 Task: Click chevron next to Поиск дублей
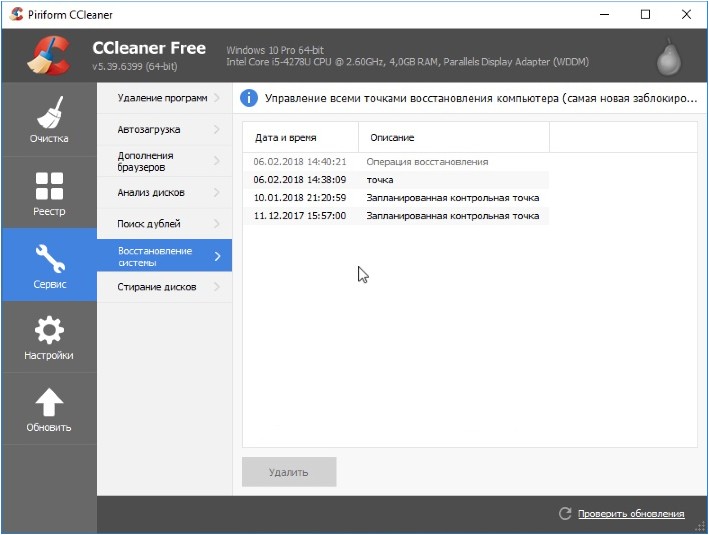[217, 224]
